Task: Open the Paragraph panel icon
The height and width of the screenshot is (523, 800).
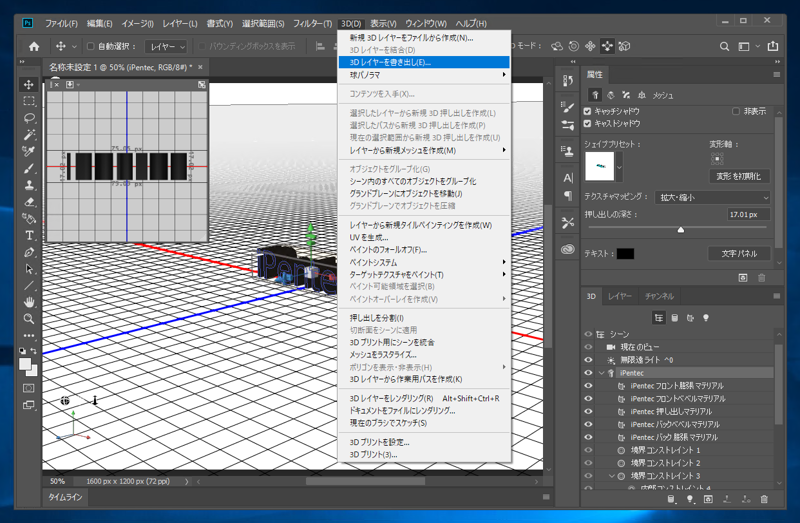Action: pos(568,195)
